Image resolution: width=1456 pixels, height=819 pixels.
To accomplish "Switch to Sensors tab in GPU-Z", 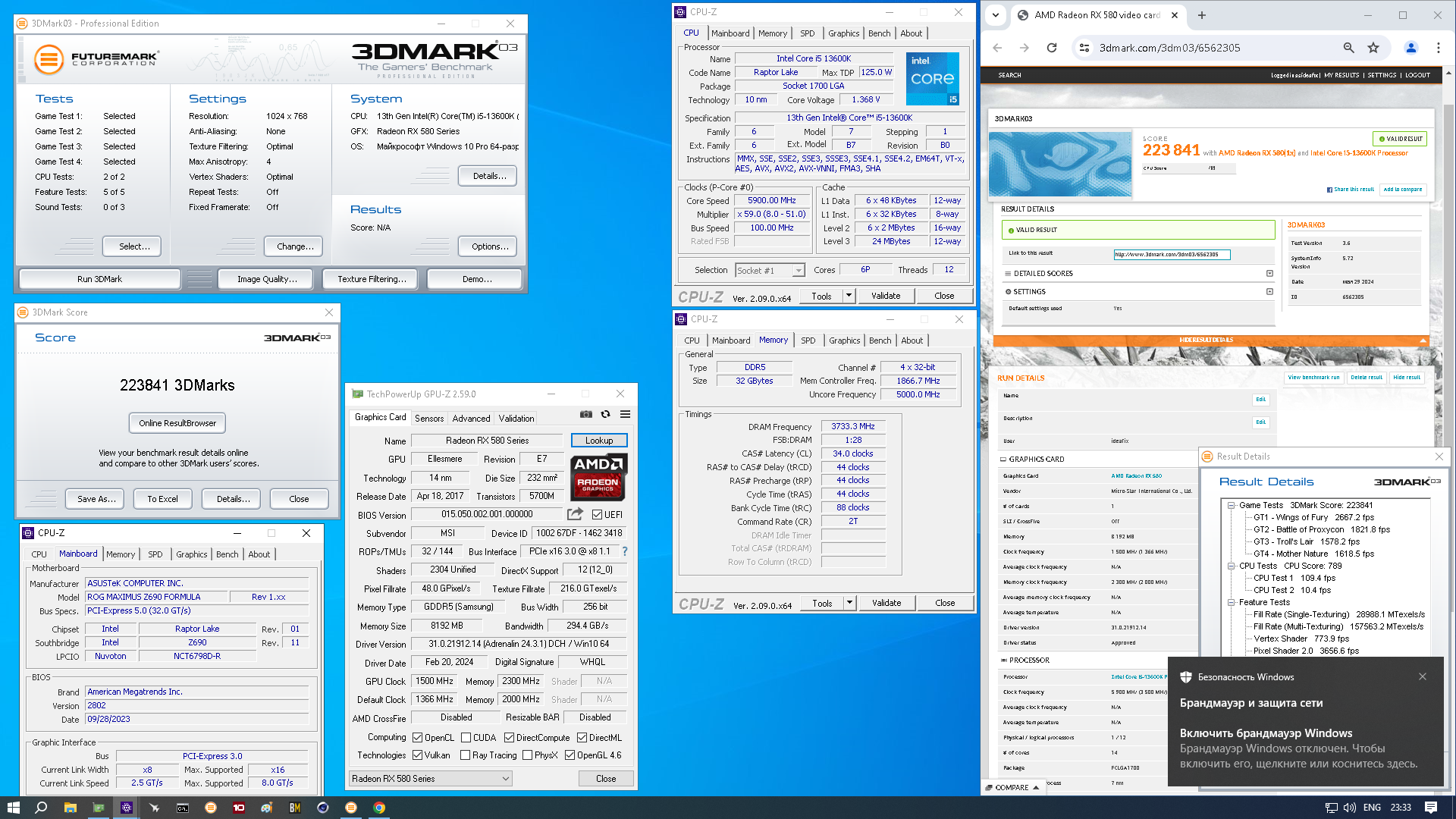I will (x=429, y=418).
